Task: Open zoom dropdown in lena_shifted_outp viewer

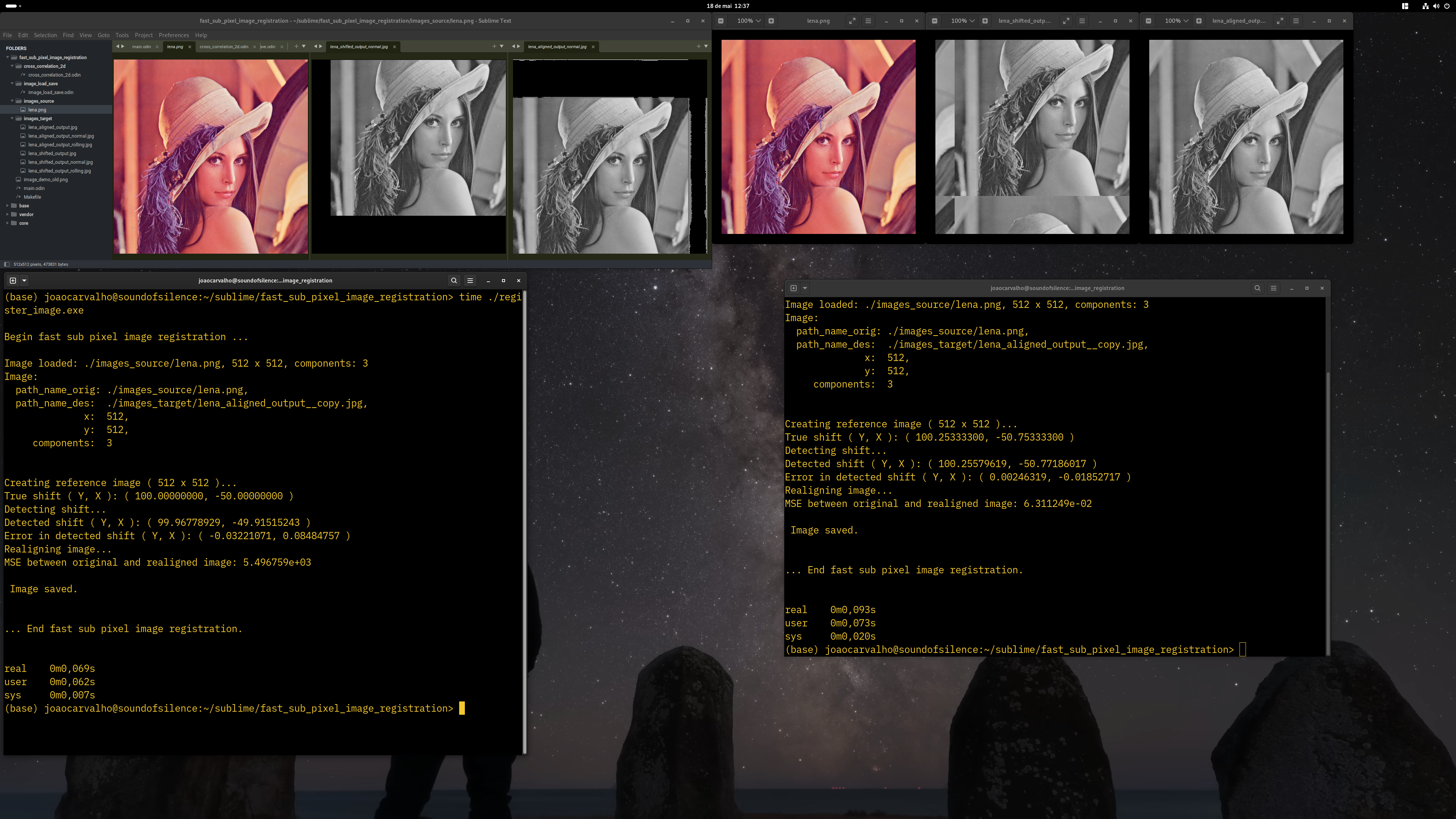Action: (x=962, y=21)
